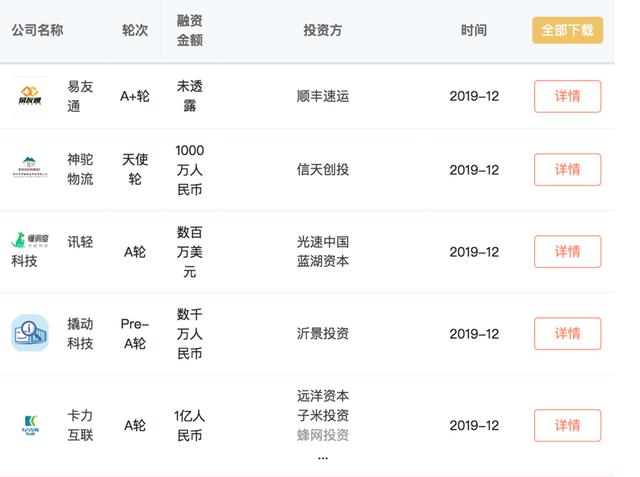Open 详情 for 讯轻科技 row
This screenshot has height=477, width=640.
tap(567, 252)
